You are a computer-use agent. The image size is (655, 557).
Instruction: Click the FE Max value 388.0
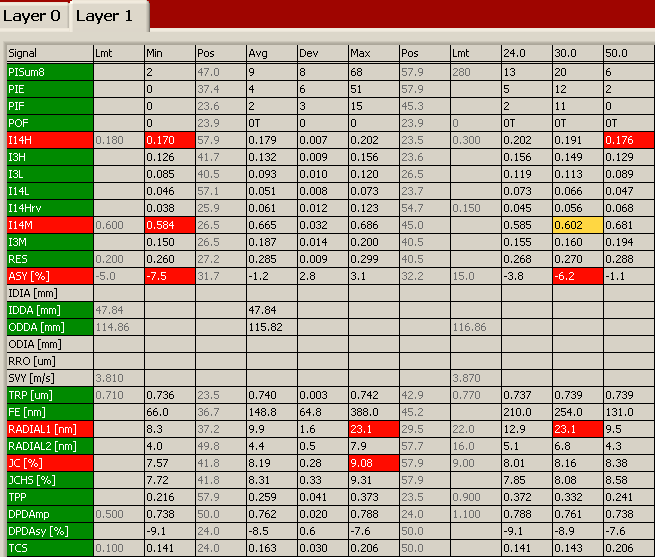374,412
